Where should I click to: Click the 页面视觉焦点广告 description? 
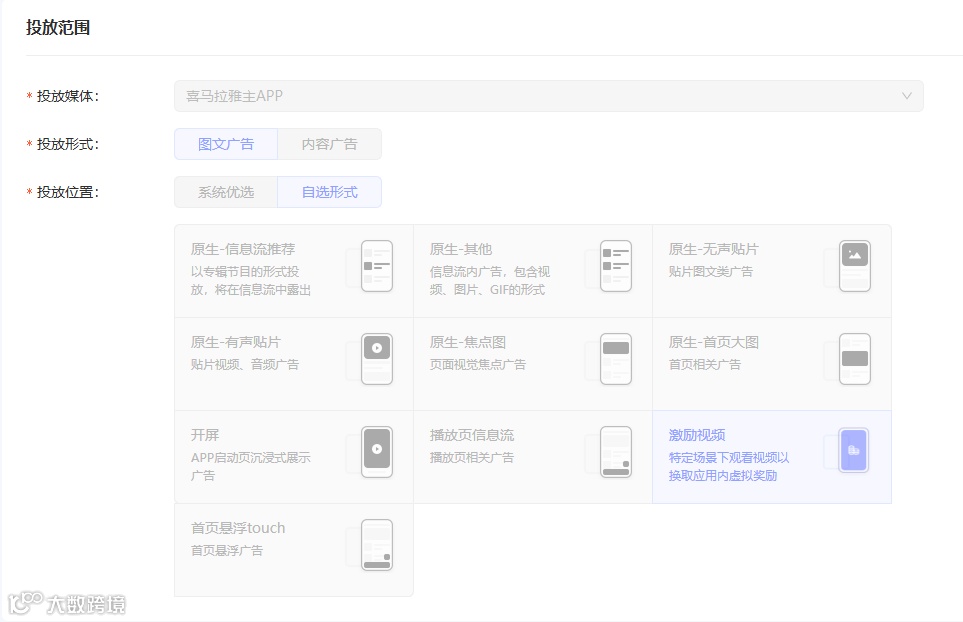[x=477, y=364]
